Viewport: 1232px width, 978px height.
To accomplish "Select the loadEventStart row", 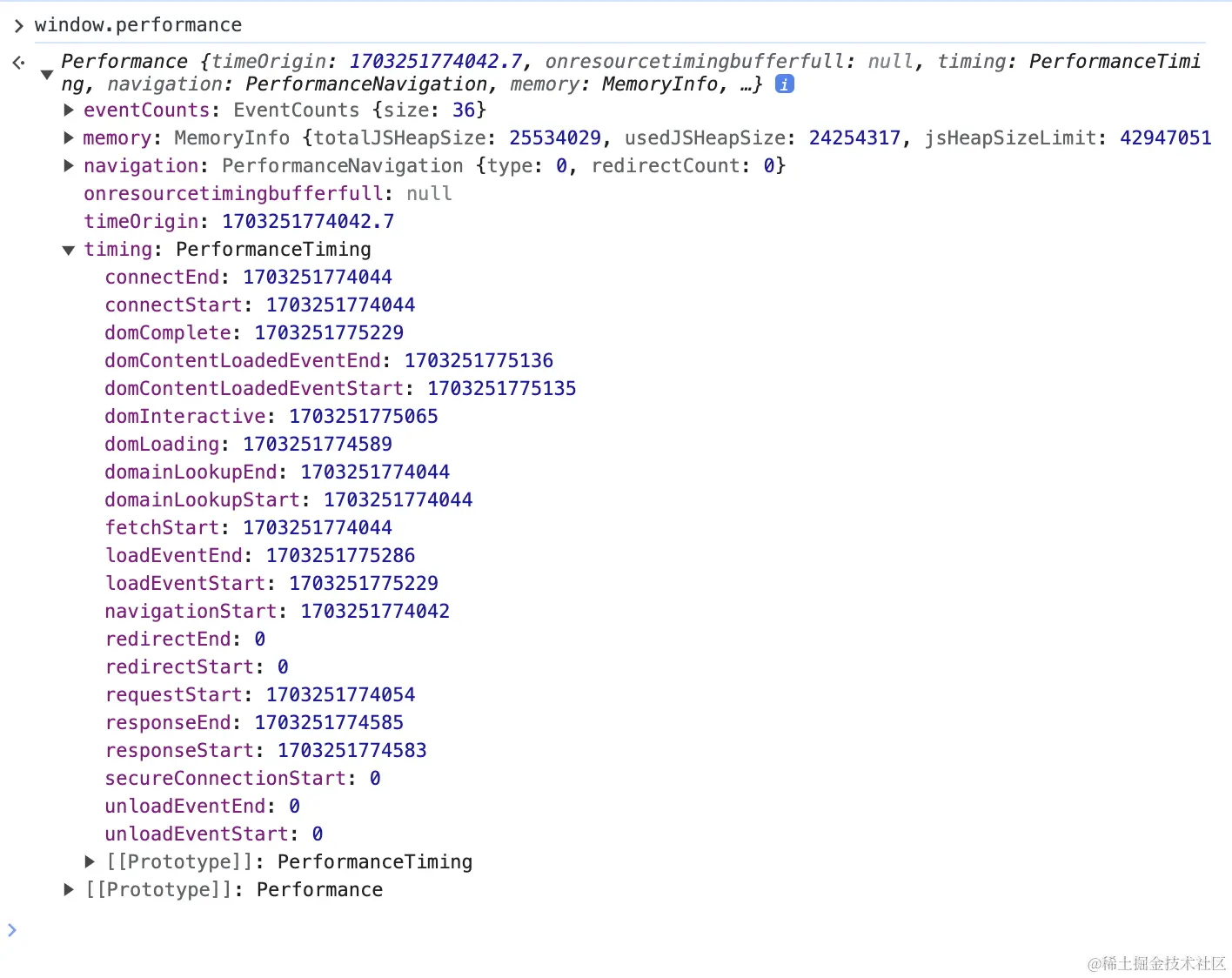I will coord(271,583).
